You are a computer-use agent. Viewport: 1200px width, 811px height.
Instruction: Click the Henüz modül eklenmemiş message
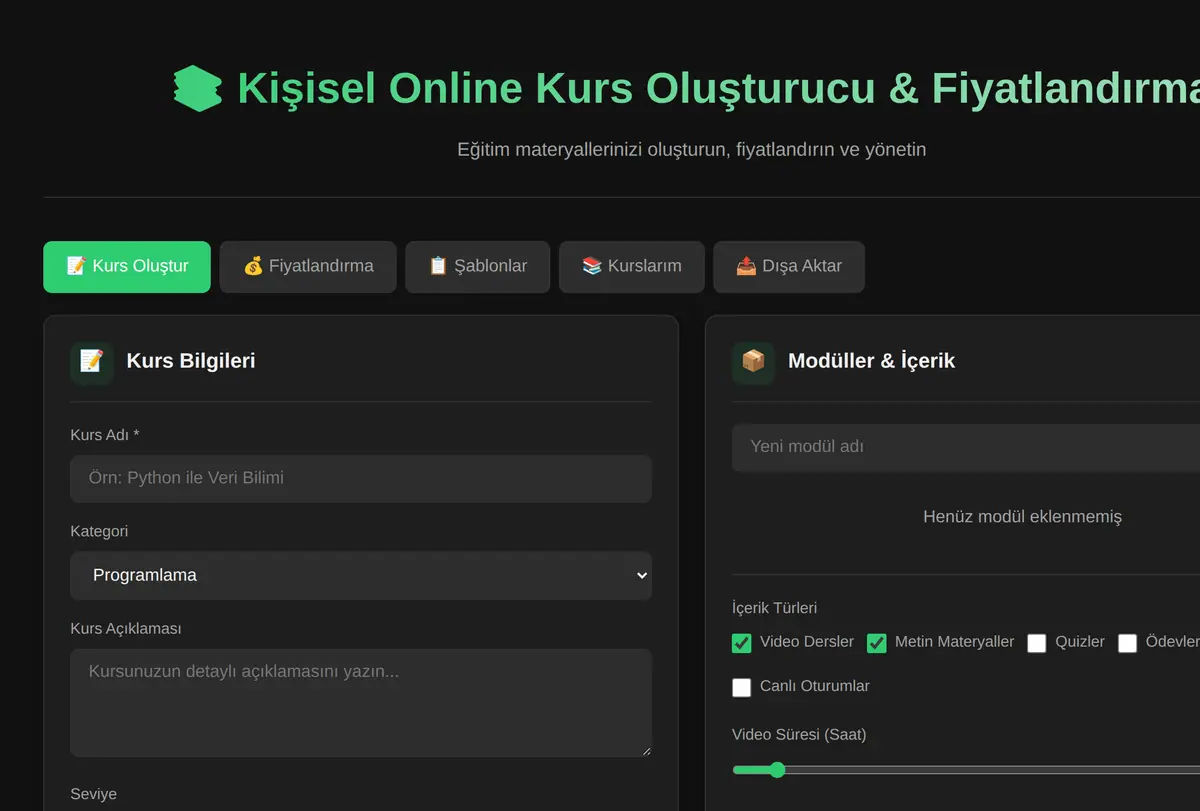(x=1022, y=517)
